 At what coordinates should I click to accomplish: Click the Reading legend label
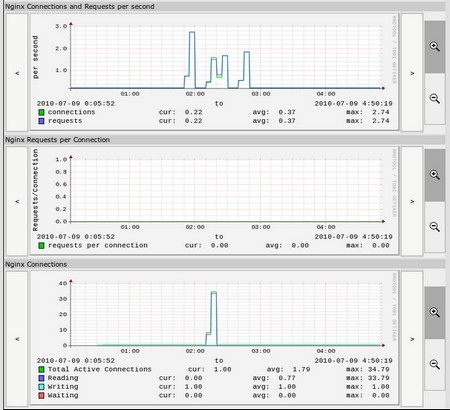pyautogui.click(x=63, y=378)
